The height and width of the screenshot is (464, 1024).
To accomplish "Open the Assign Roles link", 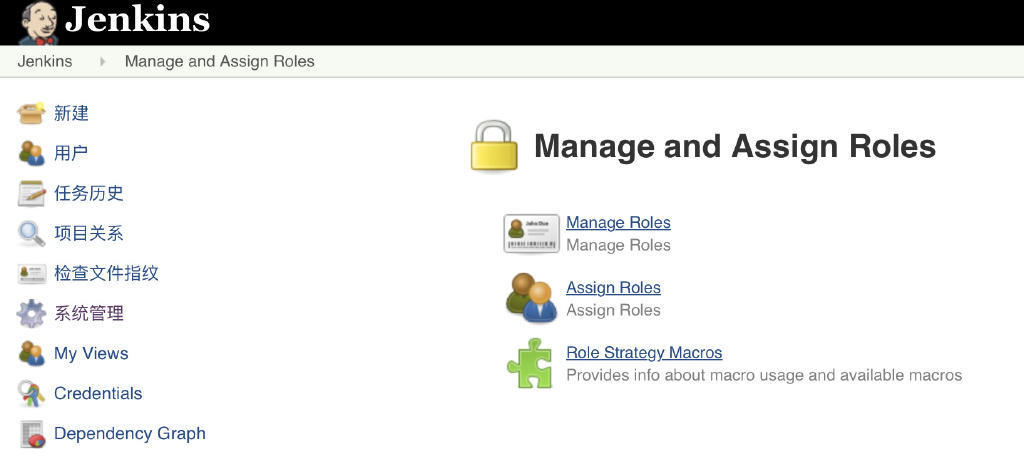I will pyautogui.click(x=613, y=288).
